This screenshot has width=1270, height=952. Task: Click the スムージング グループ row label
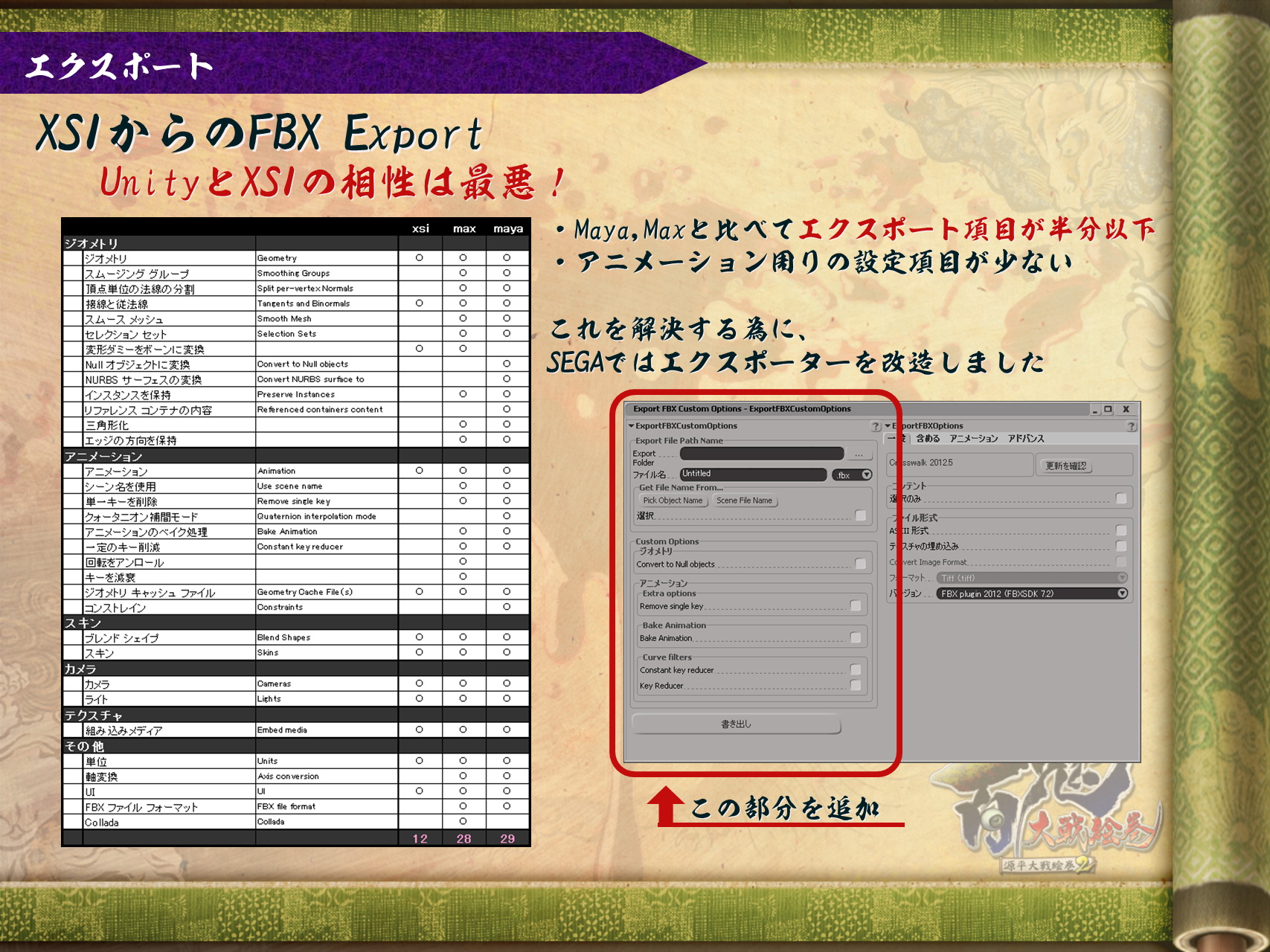(137, 274)
